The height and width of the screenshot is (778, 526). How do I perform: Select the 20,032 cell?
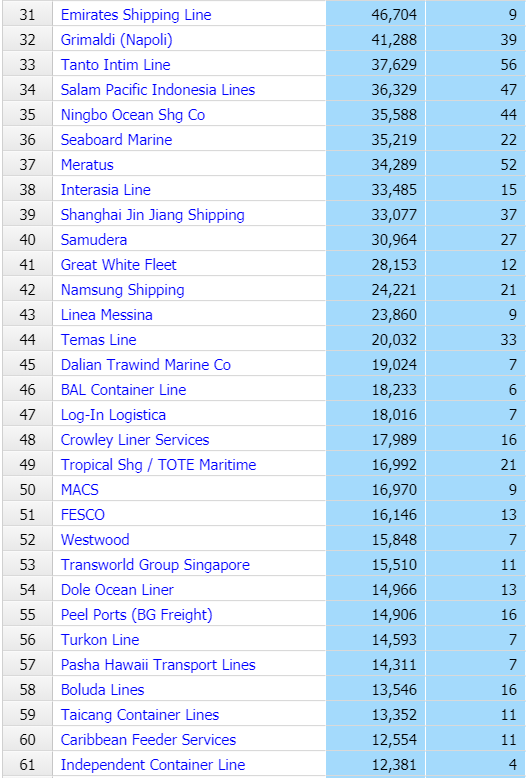[x=376, y=340]
